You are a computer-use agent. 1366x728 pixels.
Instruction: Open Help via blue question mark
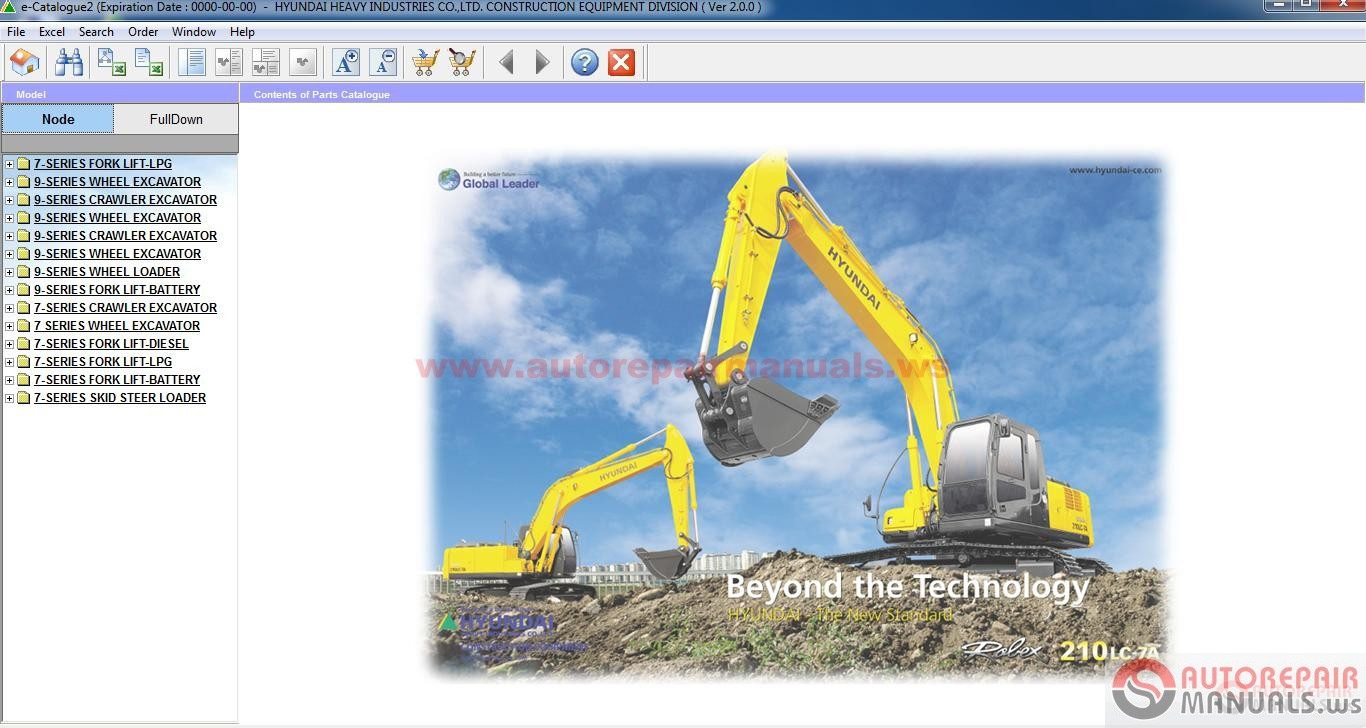point(585,62)
